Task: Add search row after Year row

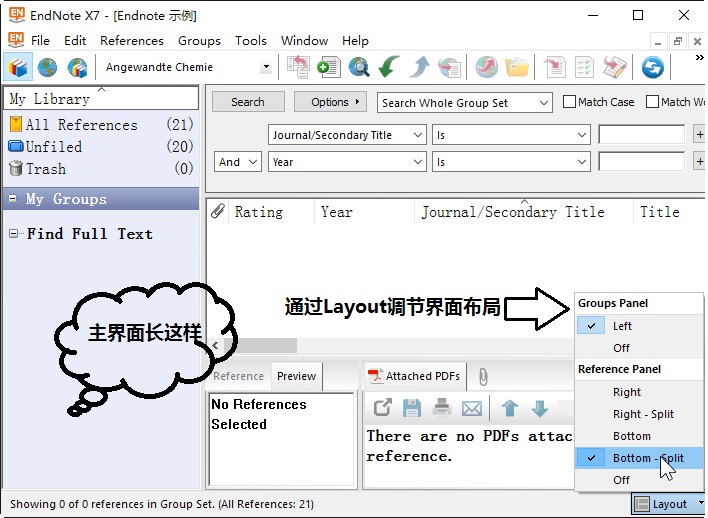Action: click(699, 162)
